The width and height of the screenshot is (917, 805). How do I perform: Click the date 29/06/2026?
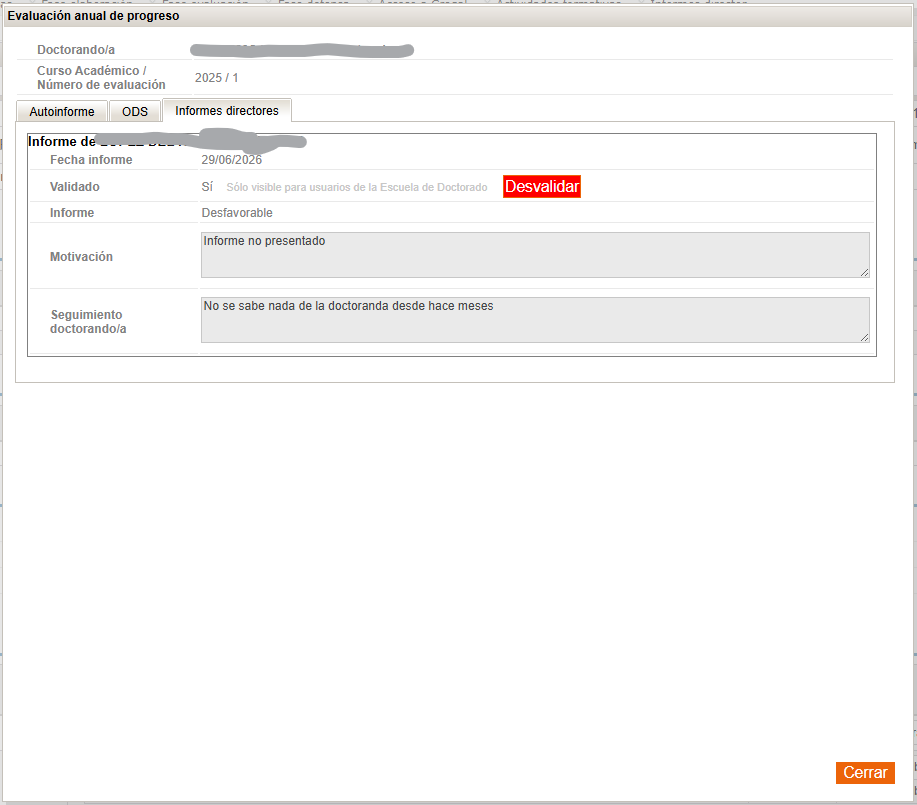coord(232,160)
